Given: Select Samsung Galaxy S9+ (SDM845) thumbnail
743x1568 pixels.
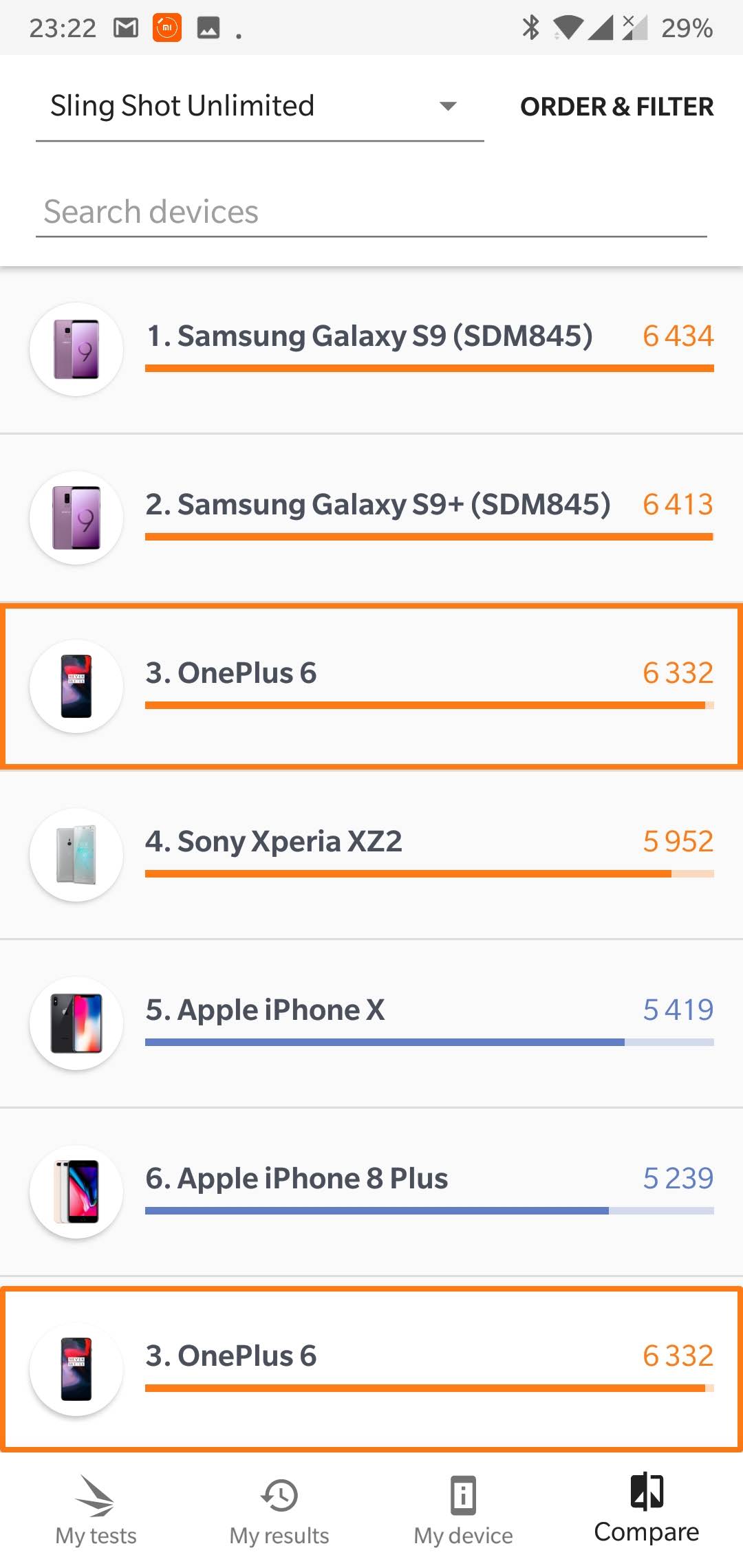Looking at the screenshot, I should click(76, 518).
